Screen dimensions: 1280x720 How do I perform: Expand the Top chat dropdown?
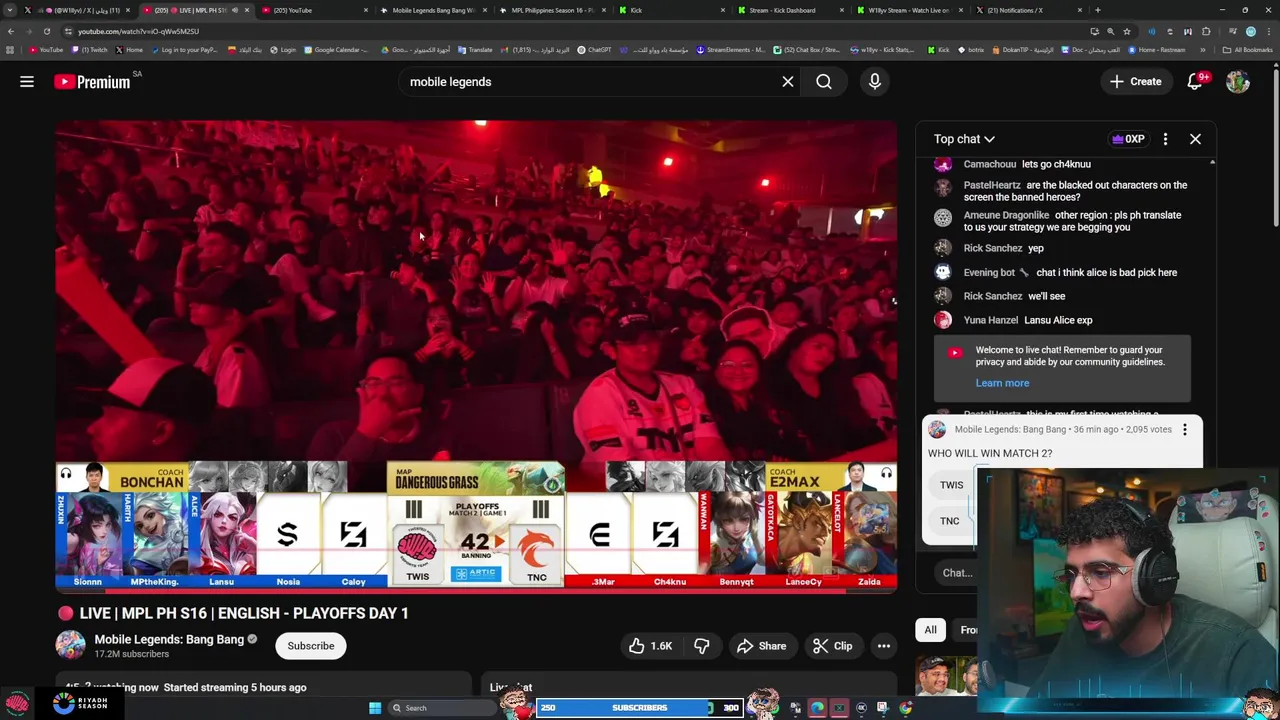click(964, 139)
